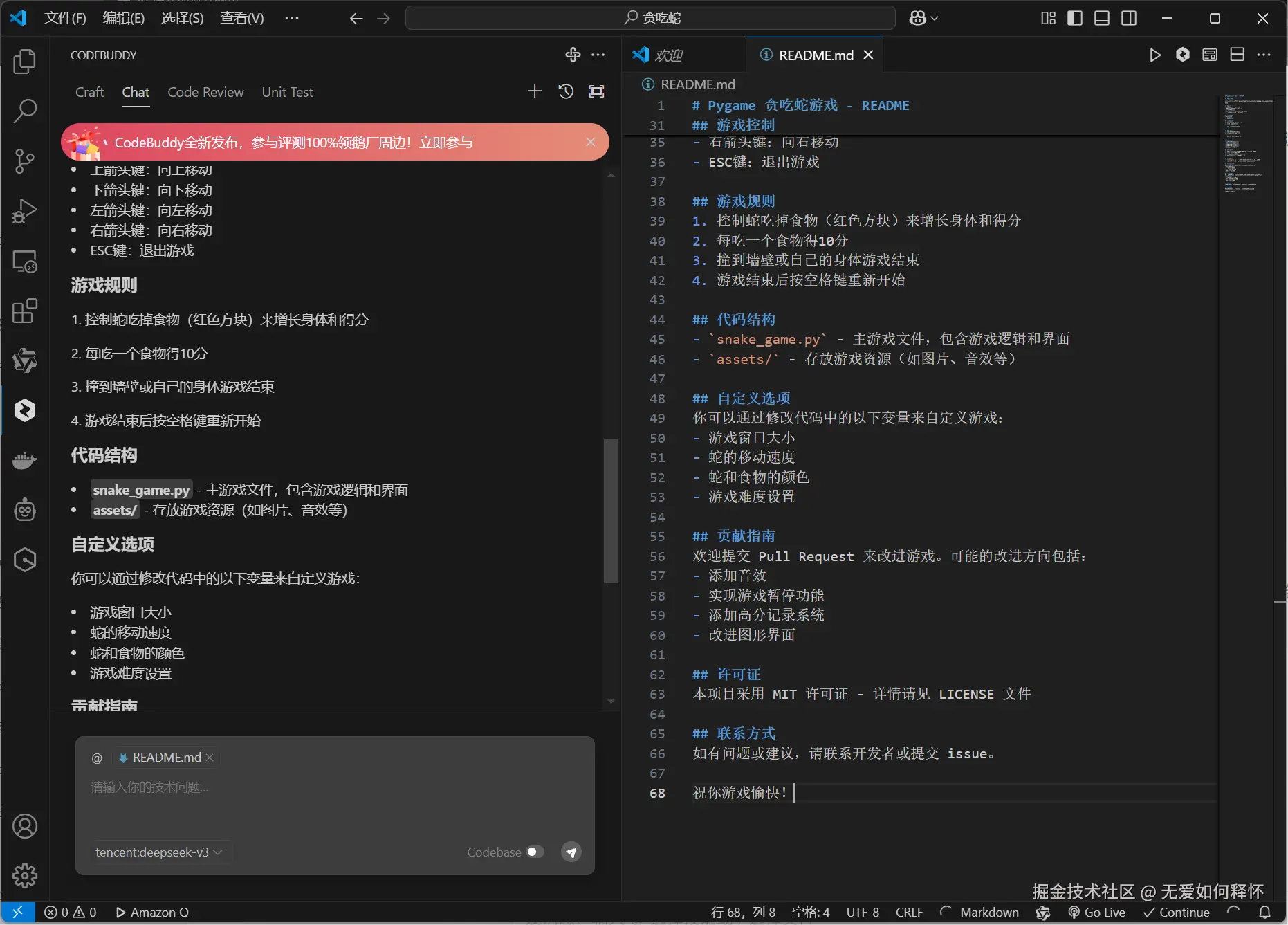Screen dimensions: 1288x925
Task: Click Amazon Q in the status bar
Action: (x=152, y=913)
